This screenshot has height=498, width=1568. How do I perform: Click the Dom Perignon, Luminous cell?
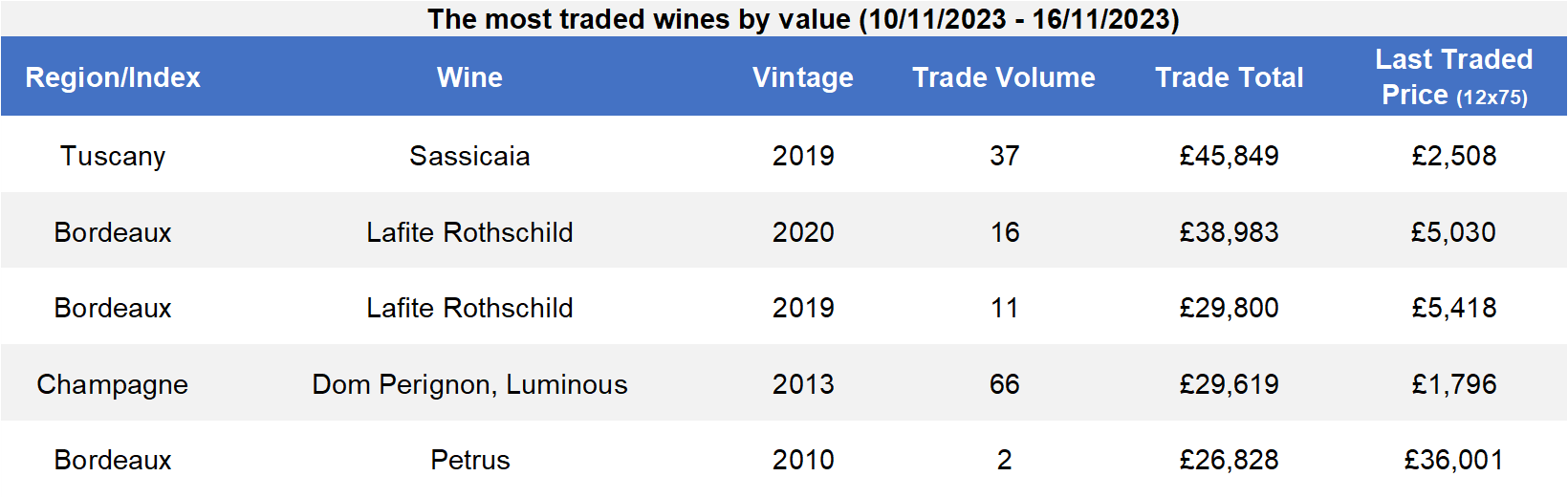click(x=469, y=384)
